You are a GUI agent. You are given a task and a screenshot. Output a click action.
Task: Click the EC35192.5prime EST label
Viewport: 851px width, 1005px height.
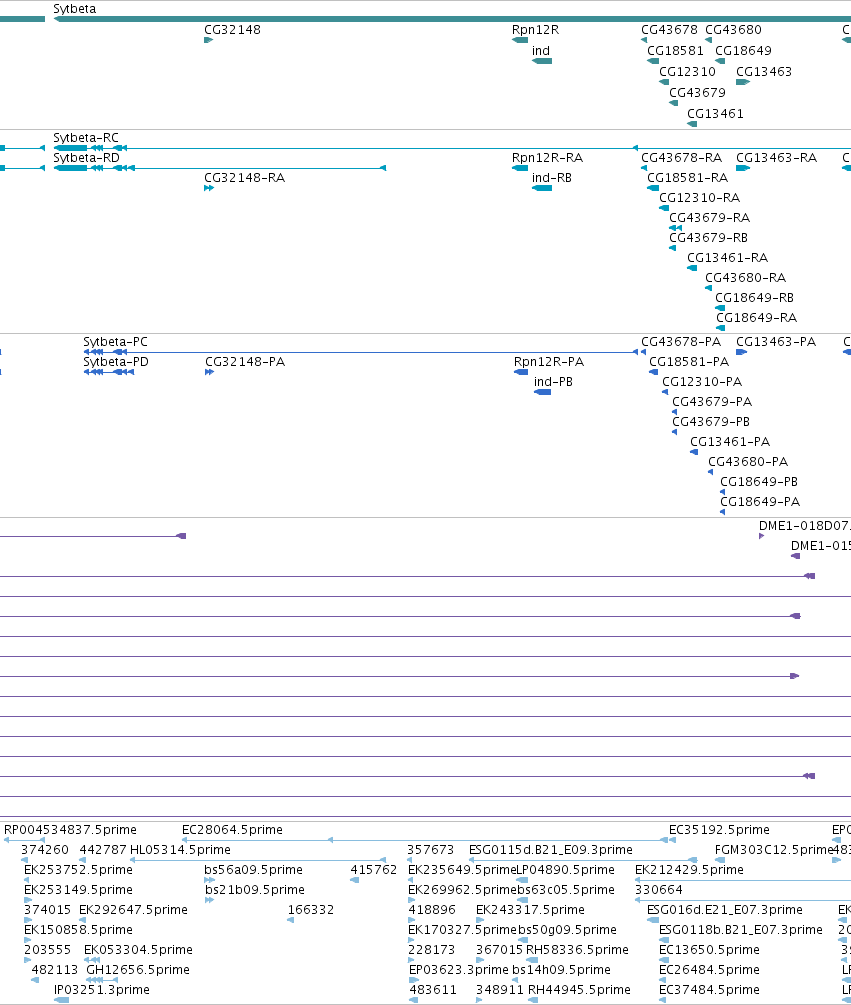[x=719, y=829]
